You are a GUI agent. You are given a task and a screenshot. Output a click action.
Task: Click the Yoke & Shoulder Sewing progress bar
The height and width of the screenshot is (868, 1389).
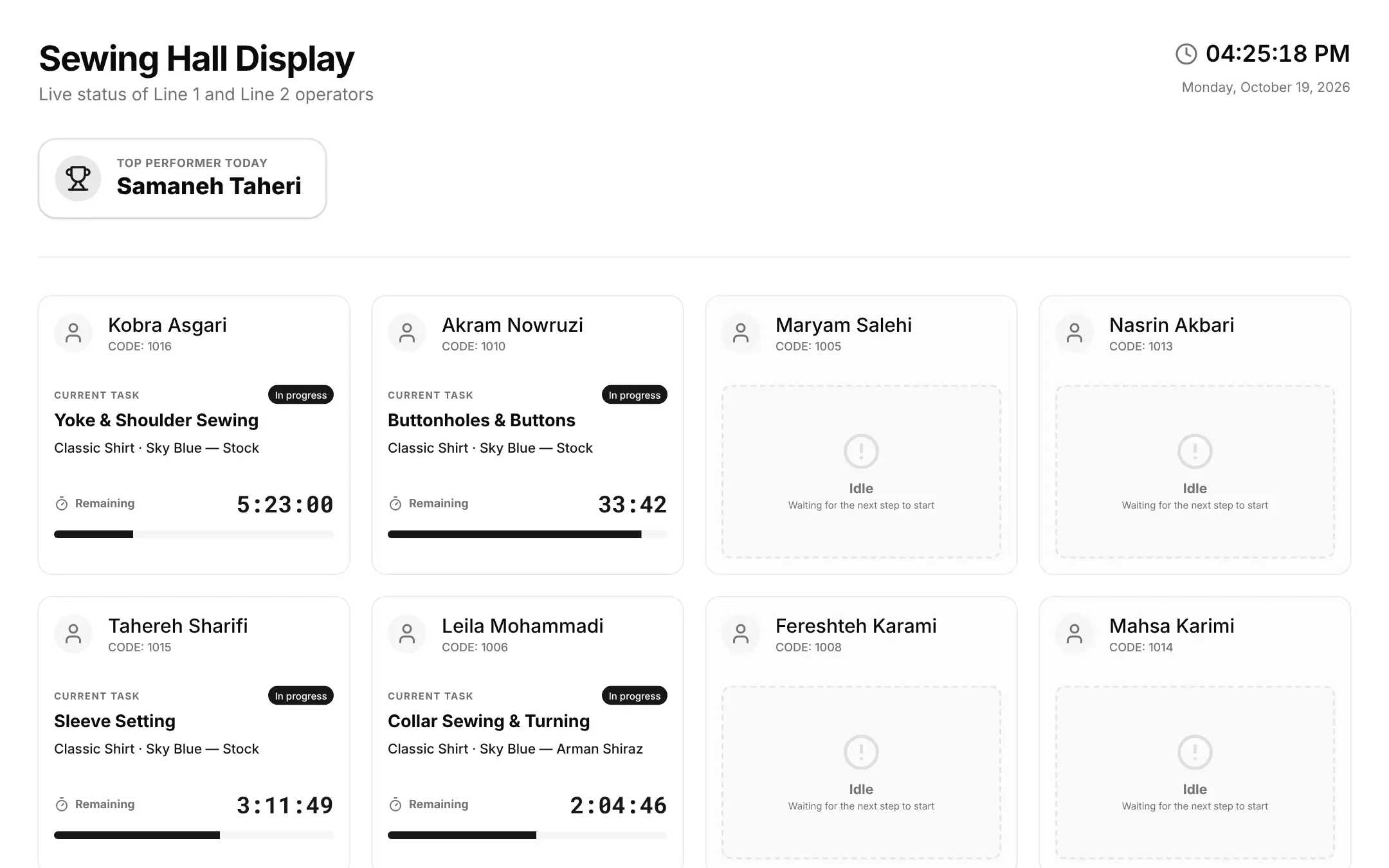pyautogui.click(x=194, y=534)
